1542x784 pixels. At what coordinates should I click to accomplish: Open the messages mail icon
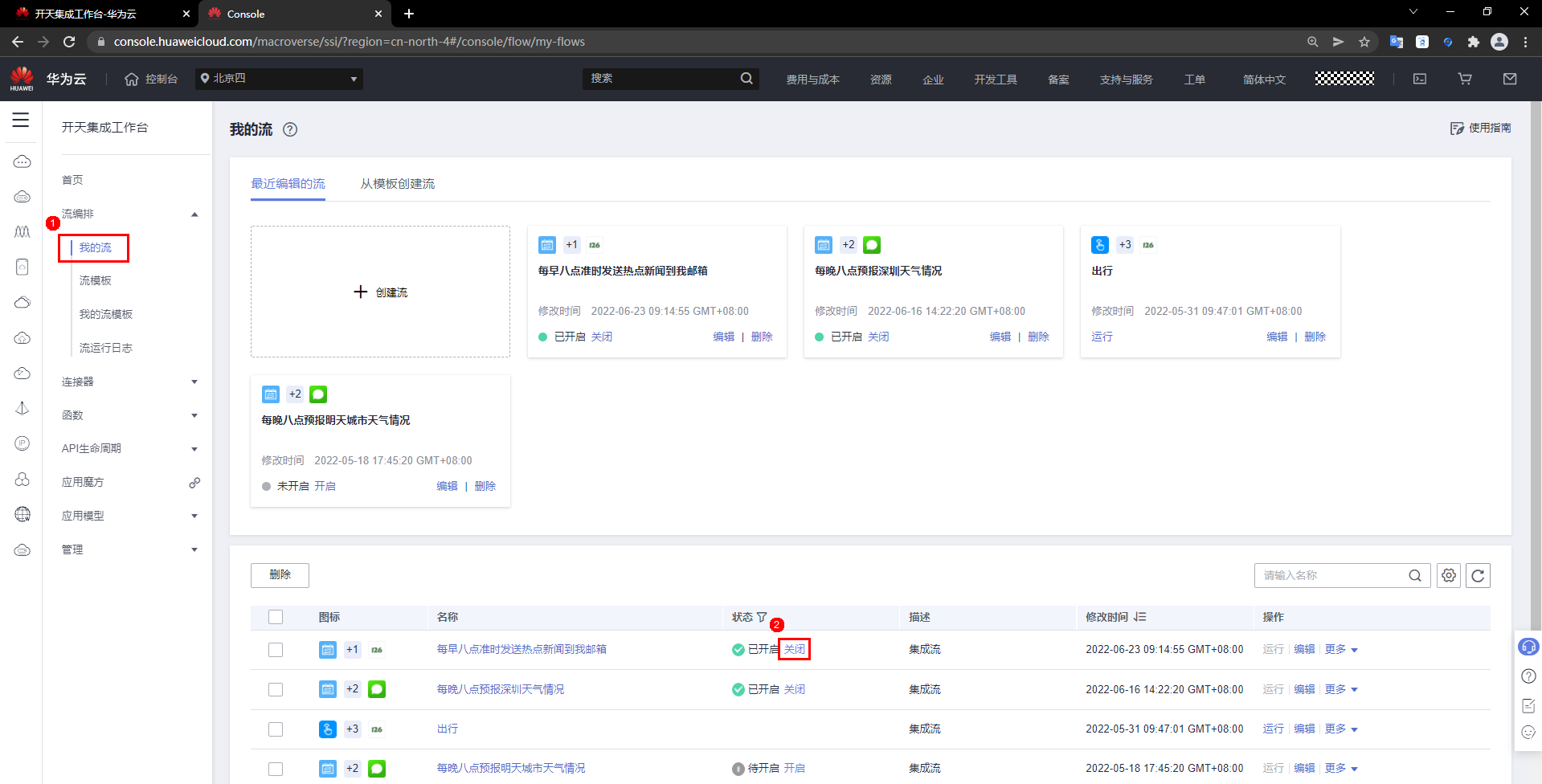click(x=1510, y=79)
